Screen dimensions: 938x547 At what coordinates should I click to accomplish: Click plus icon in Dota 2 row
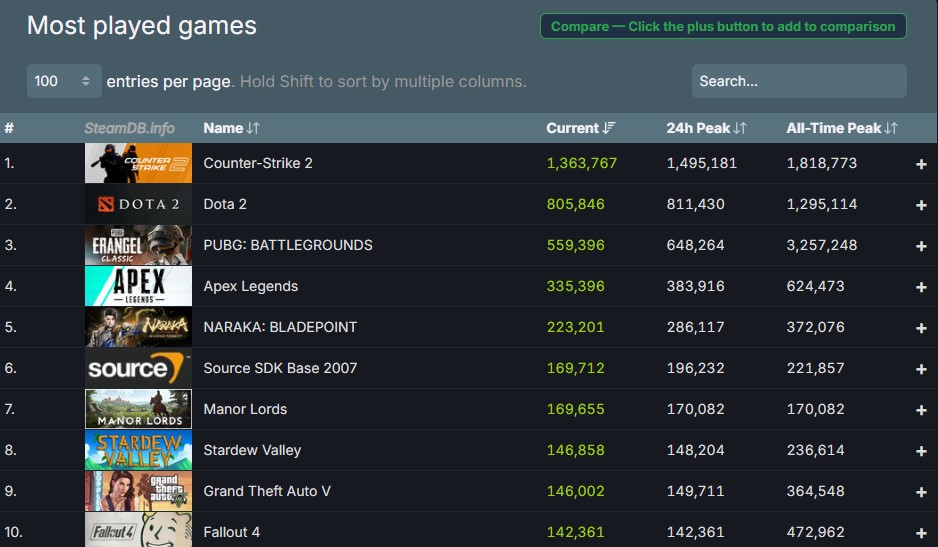click(921, 205)
